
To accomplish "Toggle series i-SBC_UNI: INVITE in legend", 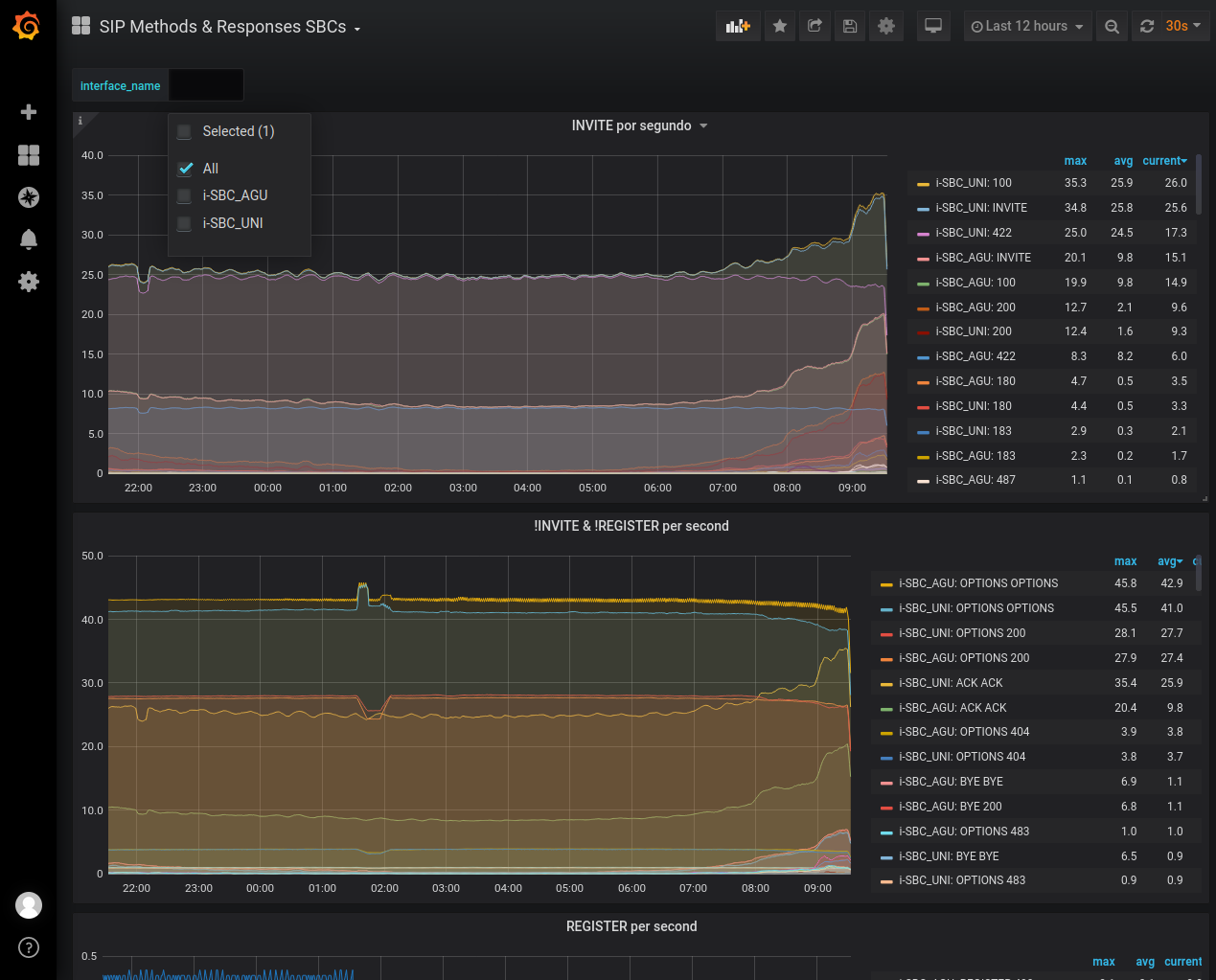I will [981, 208].
